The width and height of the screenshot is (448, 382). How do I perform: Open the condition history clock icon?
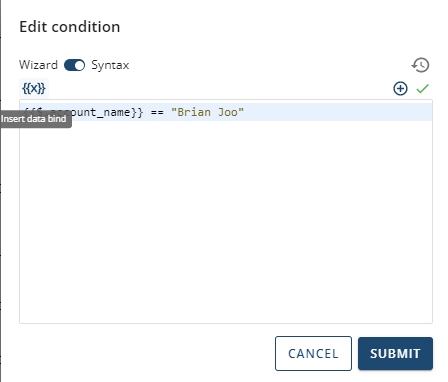[420, 65]
